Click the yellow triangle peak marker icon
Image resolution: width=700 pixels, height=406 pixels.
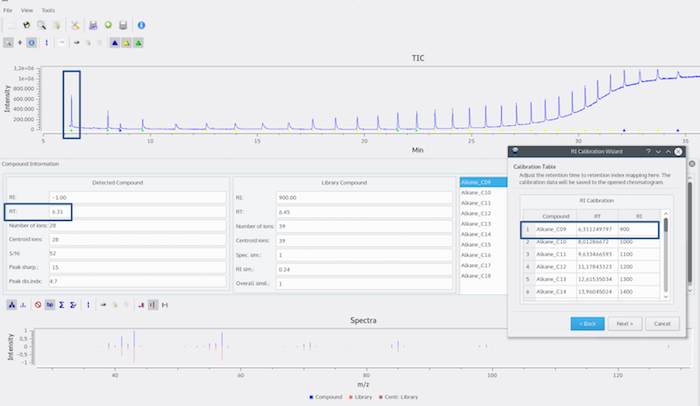126,43
